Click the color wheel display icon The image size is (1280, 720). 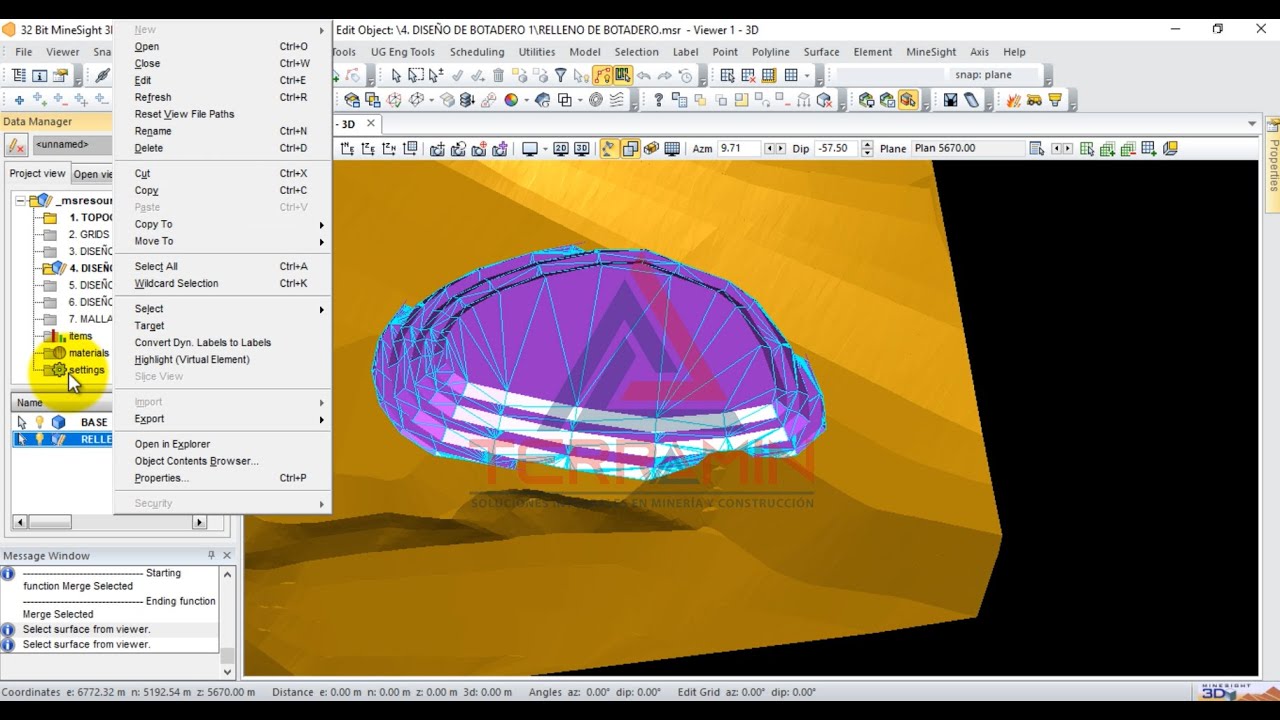click(x=511, y=100)
